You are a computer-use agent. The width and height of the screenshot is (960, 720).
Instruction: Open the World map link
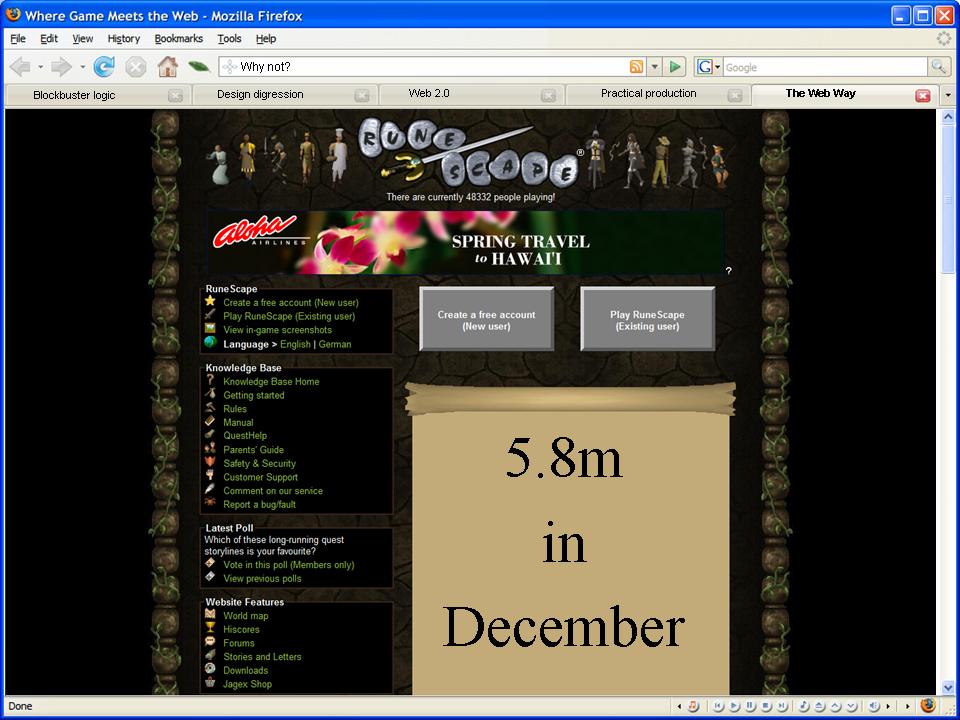(246, 615)
